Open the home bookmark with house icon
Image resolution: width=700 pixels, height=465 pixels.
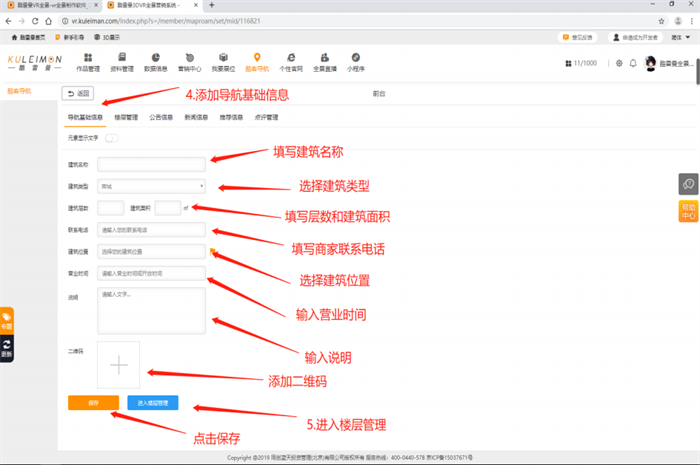click(28, 37)
